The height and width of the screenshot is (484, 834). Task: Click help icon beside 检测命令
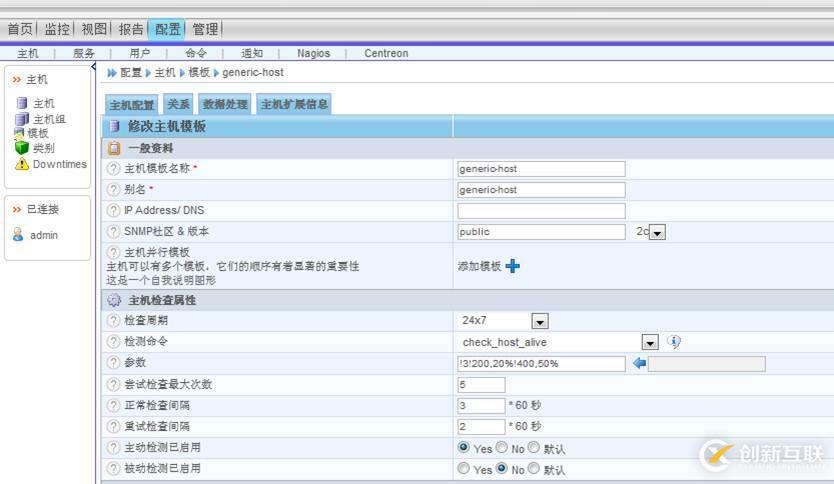pyautogui.click(x=113, y=341)
